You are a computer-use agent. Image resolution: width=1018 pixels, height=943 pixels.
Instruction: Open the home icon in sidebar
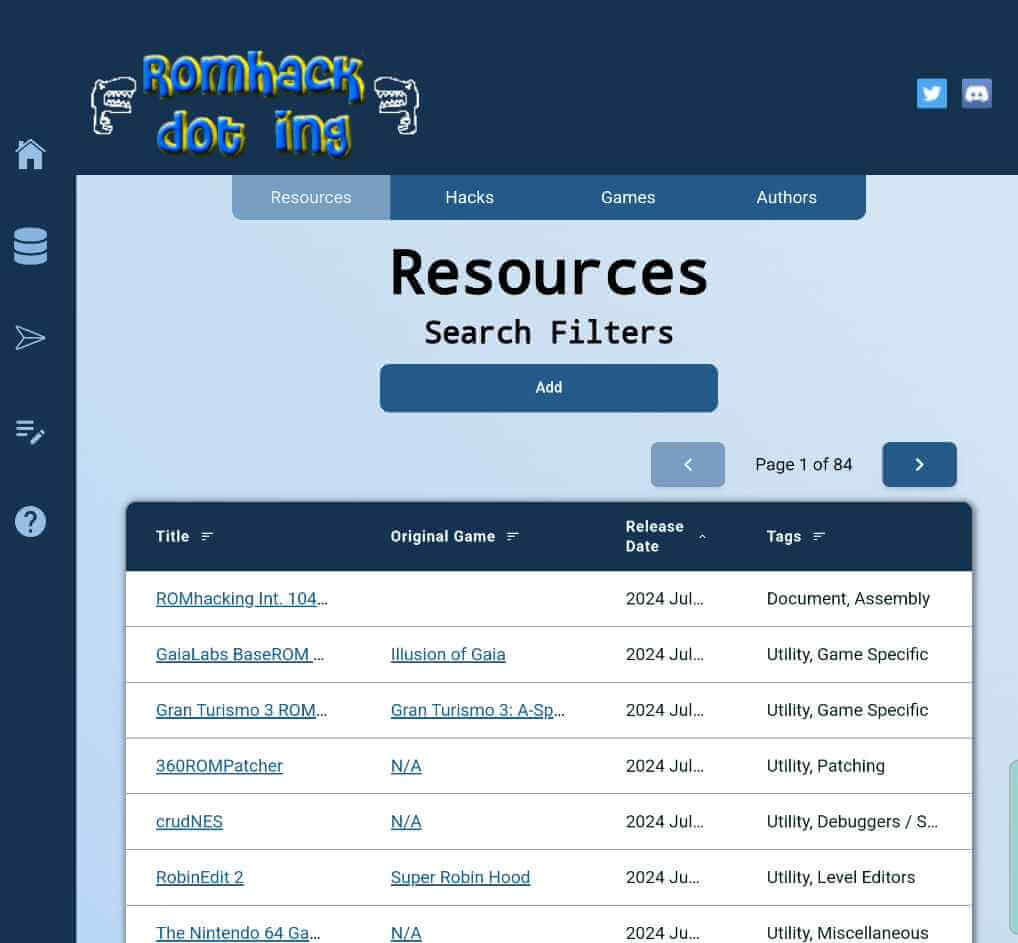[x=31, y=155]
